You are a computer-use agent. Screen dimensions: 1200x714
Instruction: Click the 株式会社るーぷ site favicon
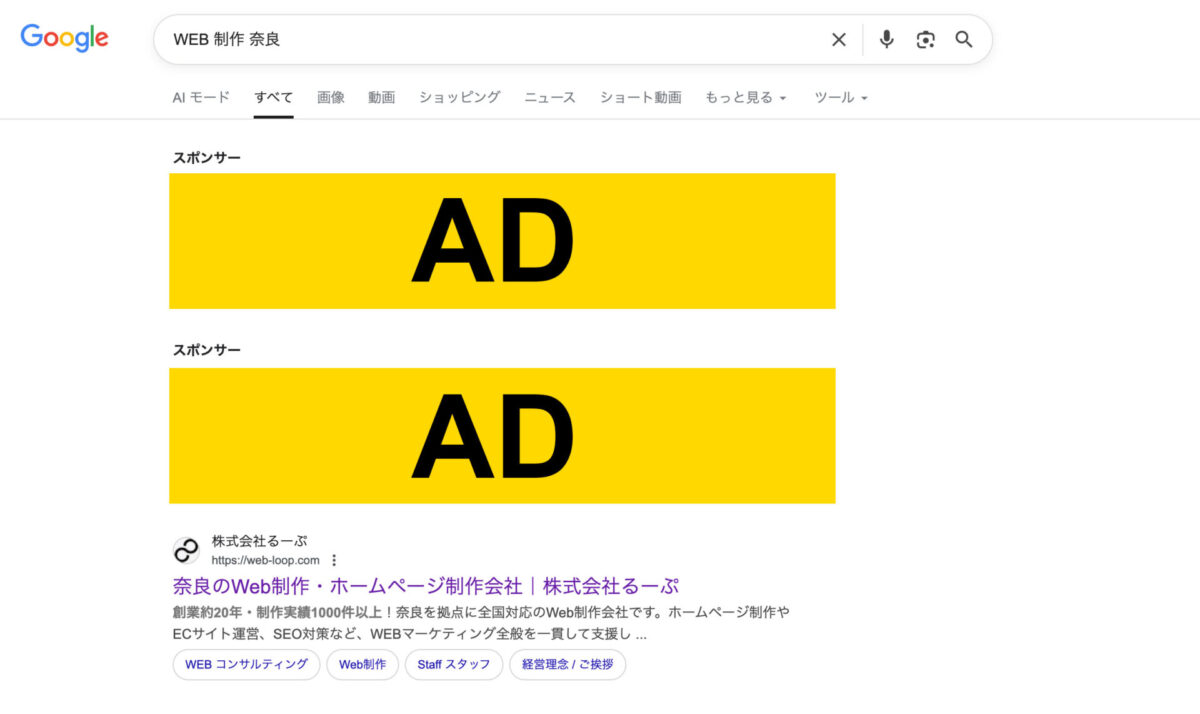[x=186, y=550]
